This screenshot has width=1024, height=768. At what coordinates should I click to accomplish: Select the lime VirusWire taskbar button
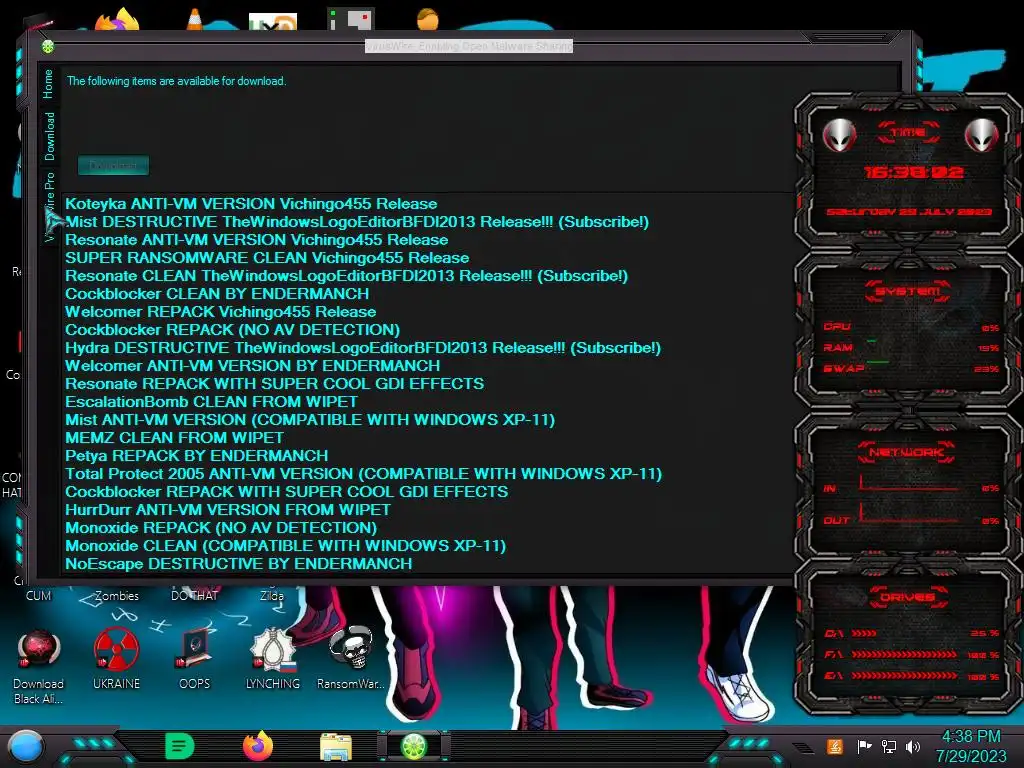point(413,746)
